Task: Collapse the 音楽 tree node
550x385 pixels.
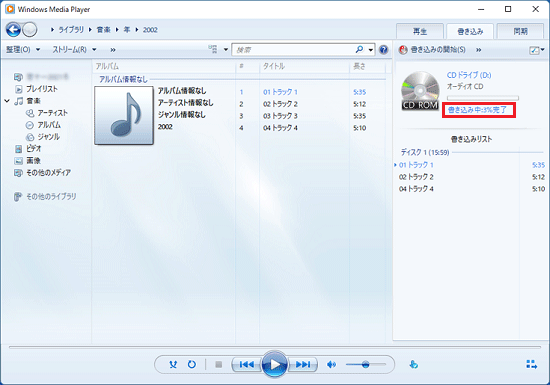Action: click(7, 101)
